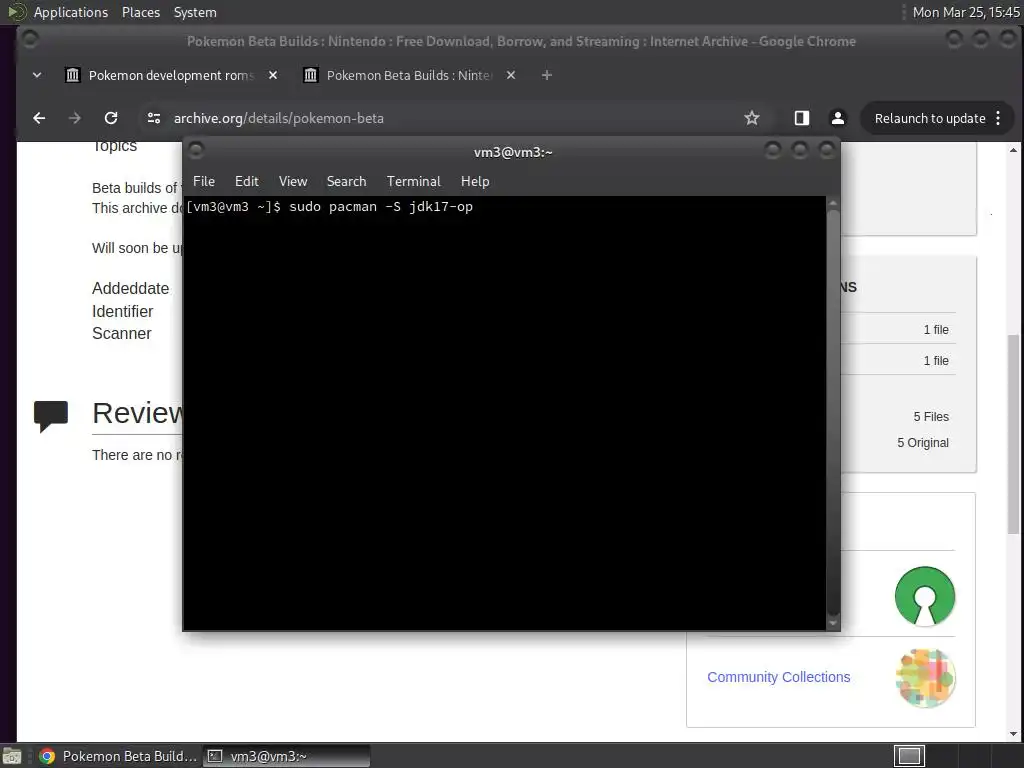Screen dimensions: 1024x768
Task: Open the Applications menu in the top panel
Action: 71,12
